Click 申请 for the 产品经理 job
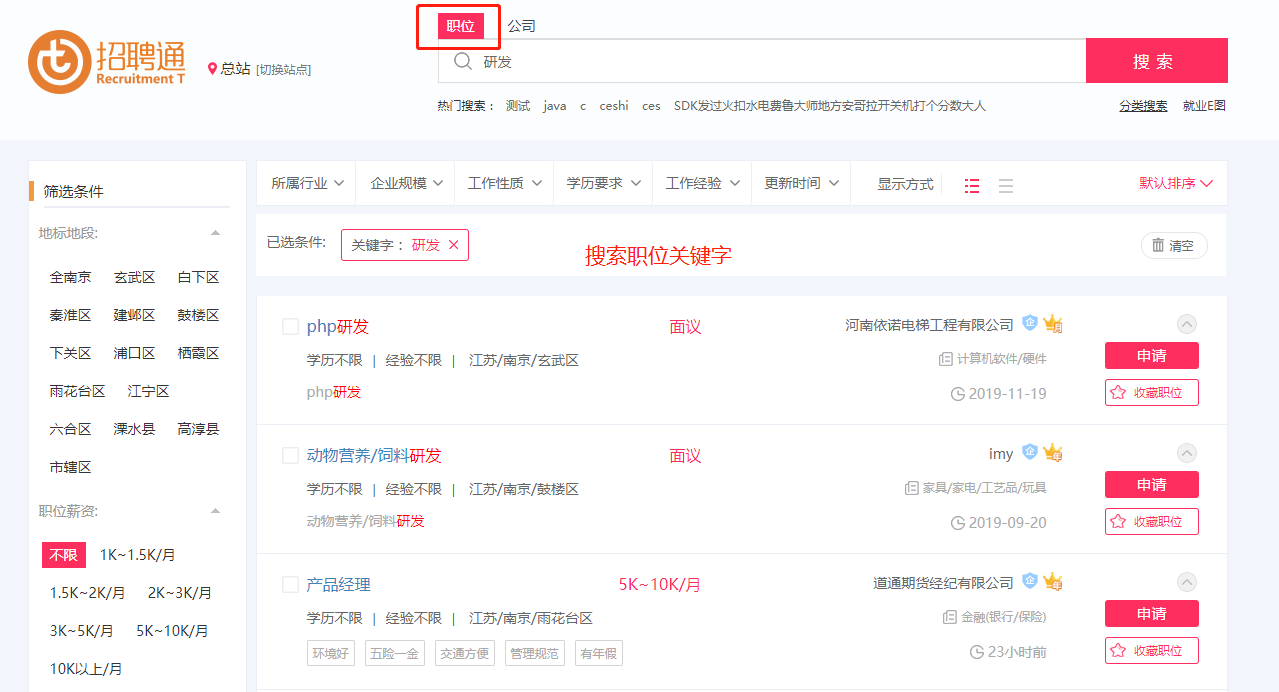The height and width of the screenshot is (692, 1279). point(1151,614)
